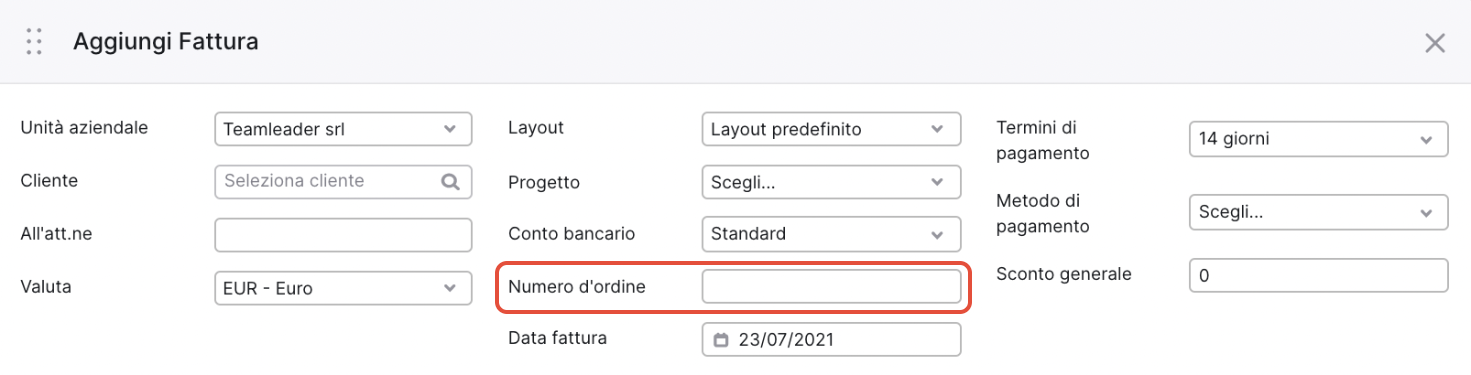Select the Numero d'ordine input field
This screenshot has height=375, width=1471.
(x=831, y=287)
